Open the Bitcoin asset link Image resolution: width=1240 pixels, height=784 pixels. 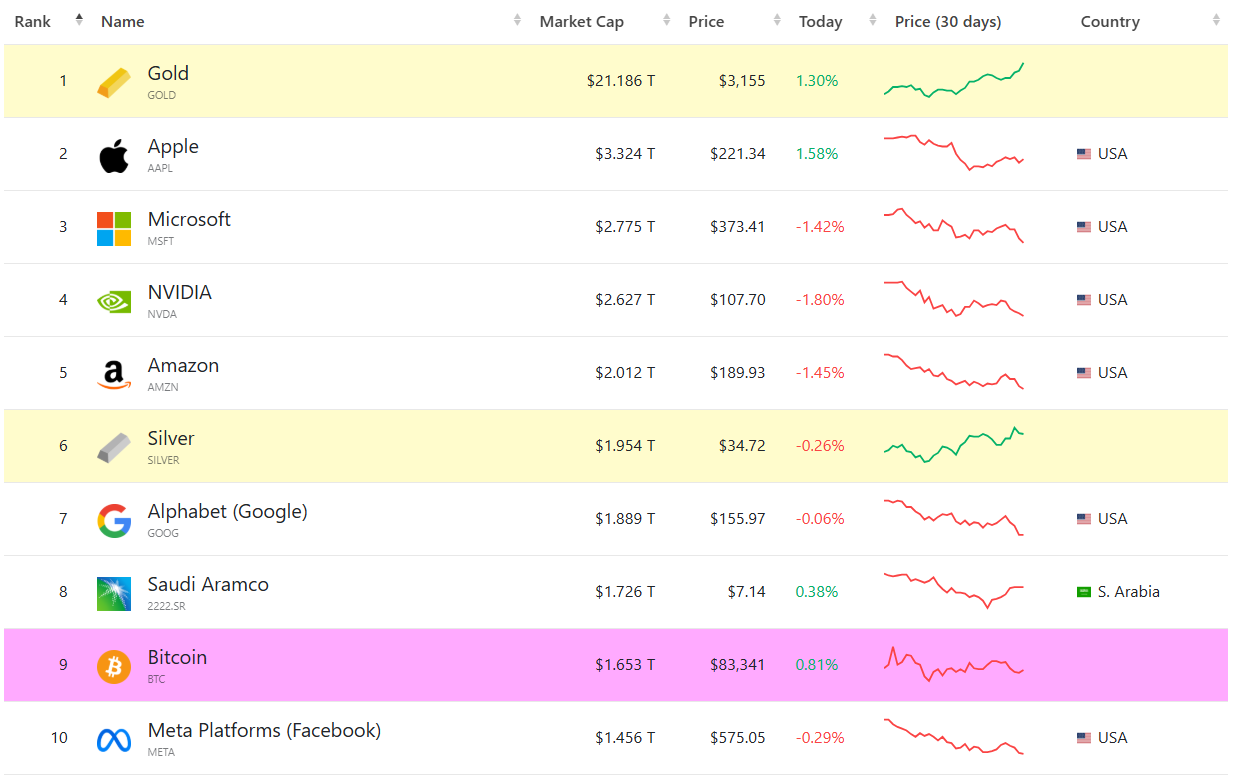click(177, 658)
